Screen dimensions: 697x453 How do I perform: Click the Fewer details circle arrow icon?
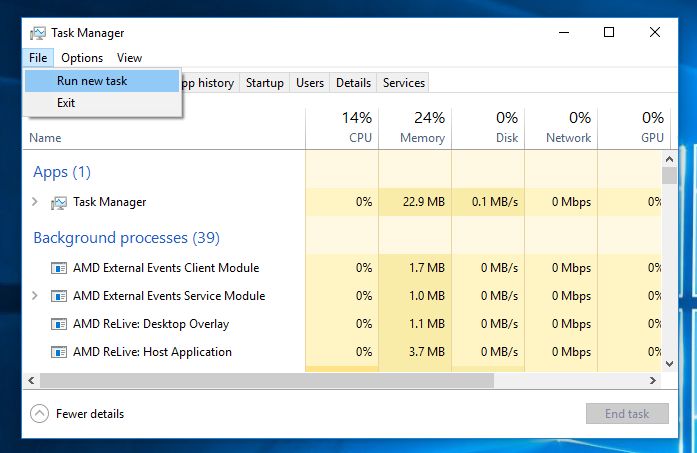coord(39,413)
